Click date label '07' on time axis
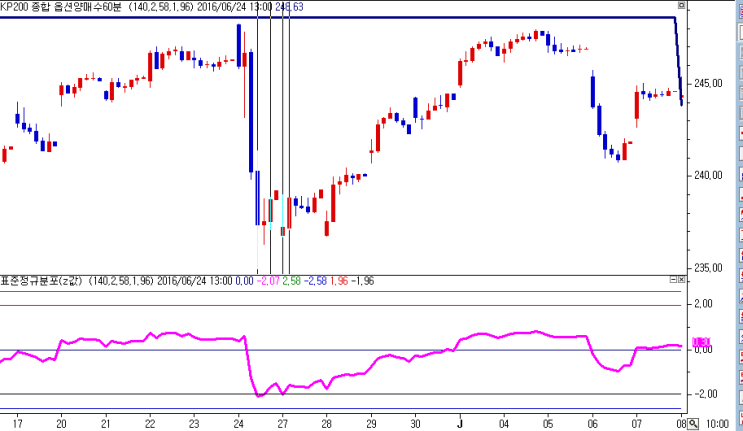Image resolution: width=743 pixels, height=431 pixels. (636, 423)
